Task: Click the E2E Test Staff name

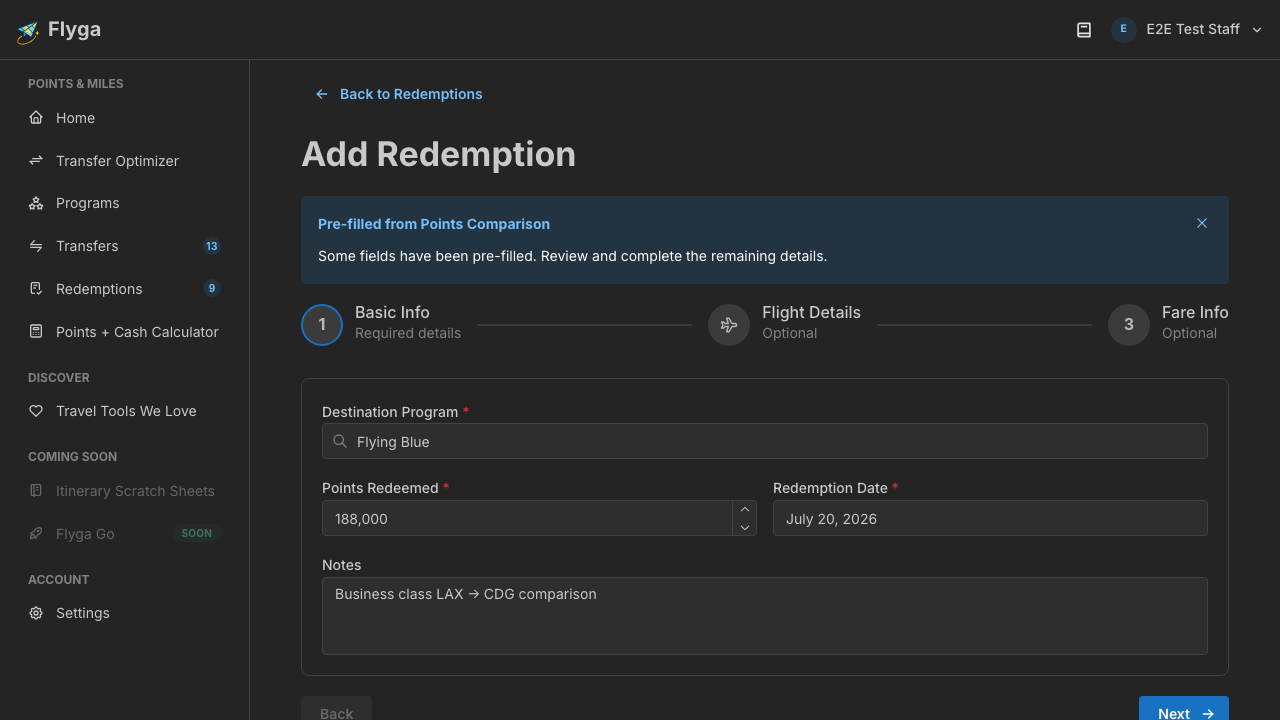Action: point(1193,30)
